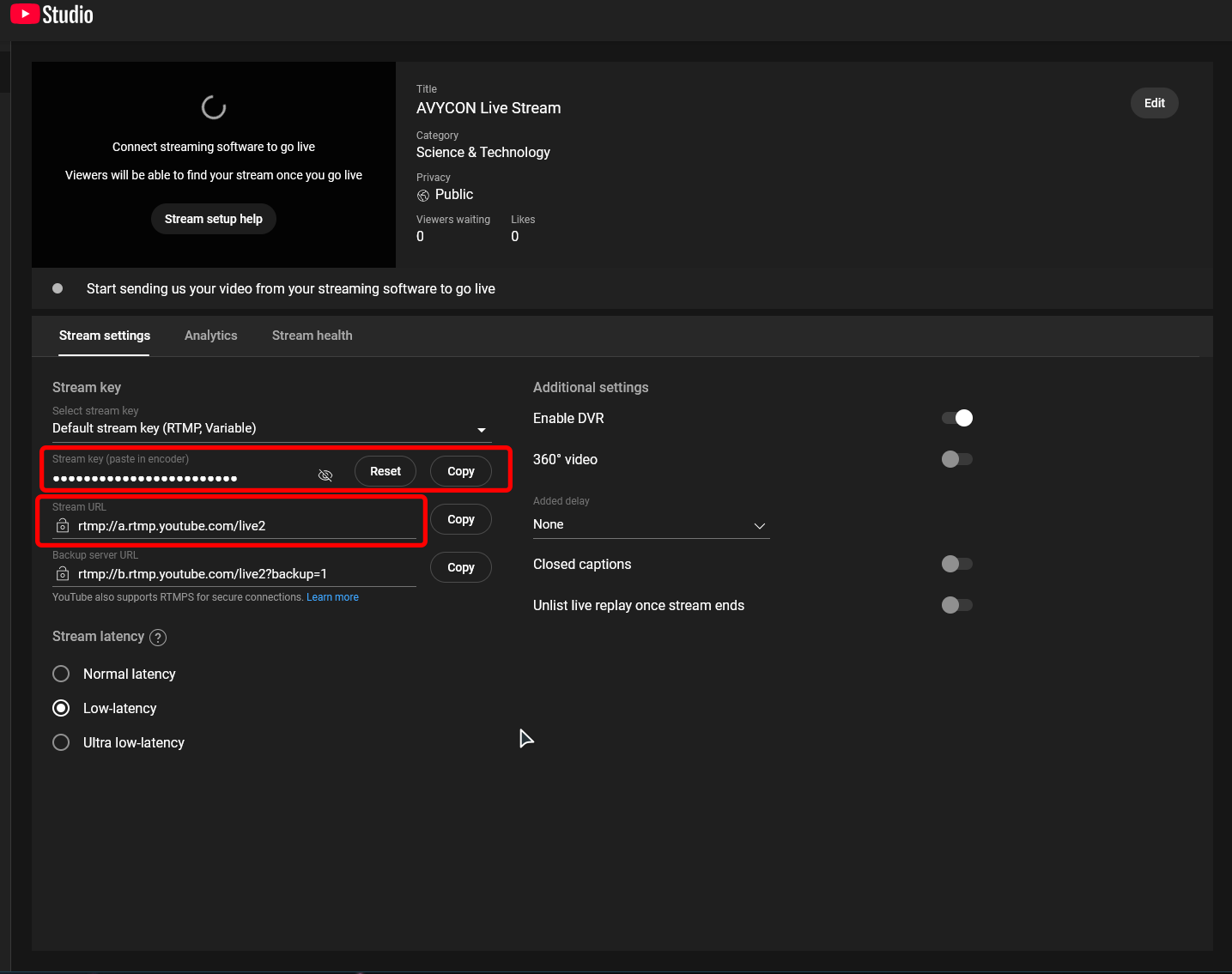Click the Additional settings heading
This screenshot has height=974, width=1232.
point(591,388)
